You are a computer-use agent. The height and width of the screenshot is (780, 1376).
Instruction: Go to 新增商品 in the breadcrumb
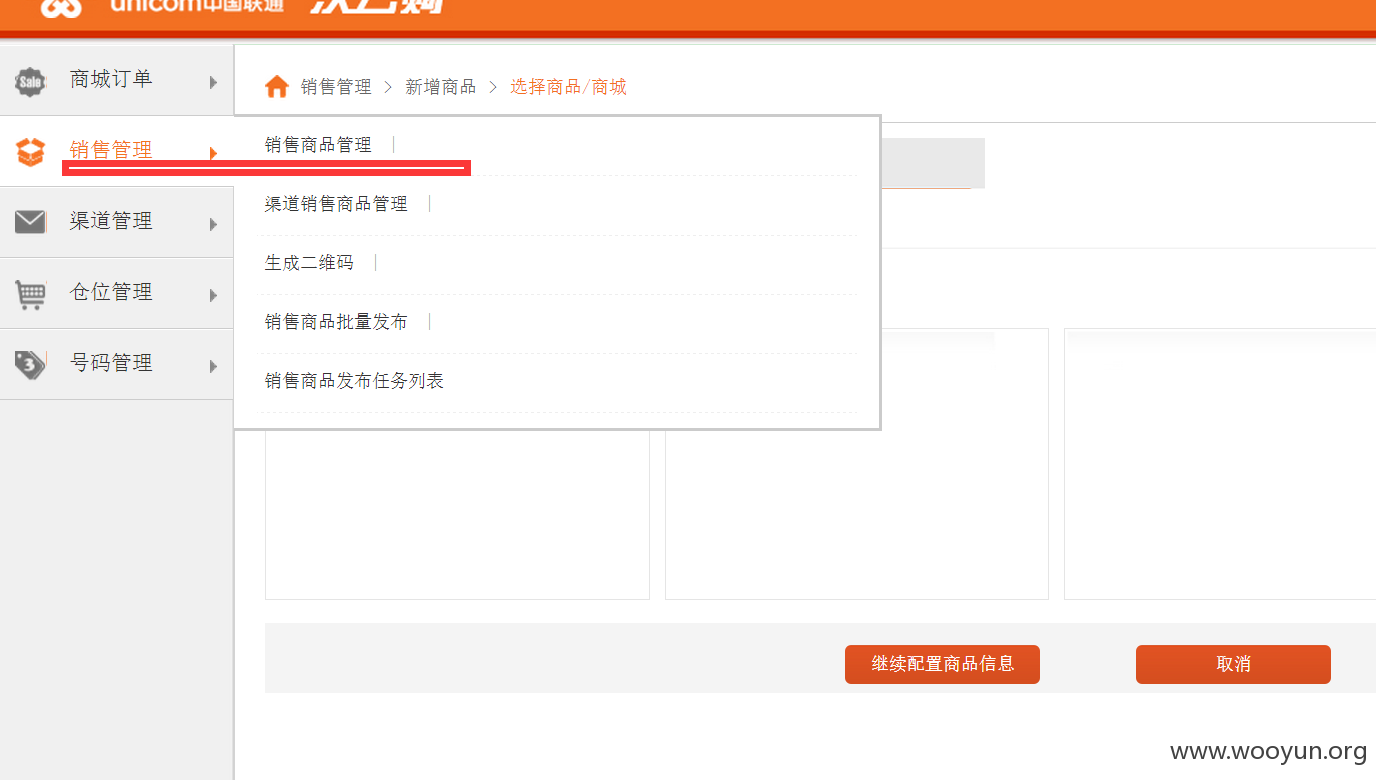click(440, 87)
